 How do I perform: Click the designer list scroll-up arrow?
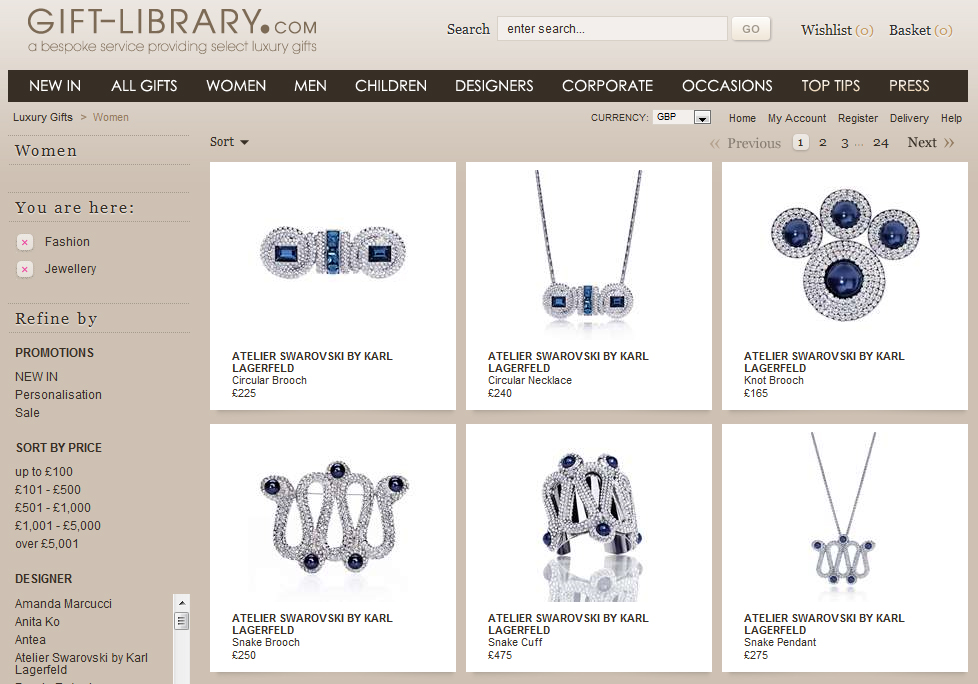[182, 602]
